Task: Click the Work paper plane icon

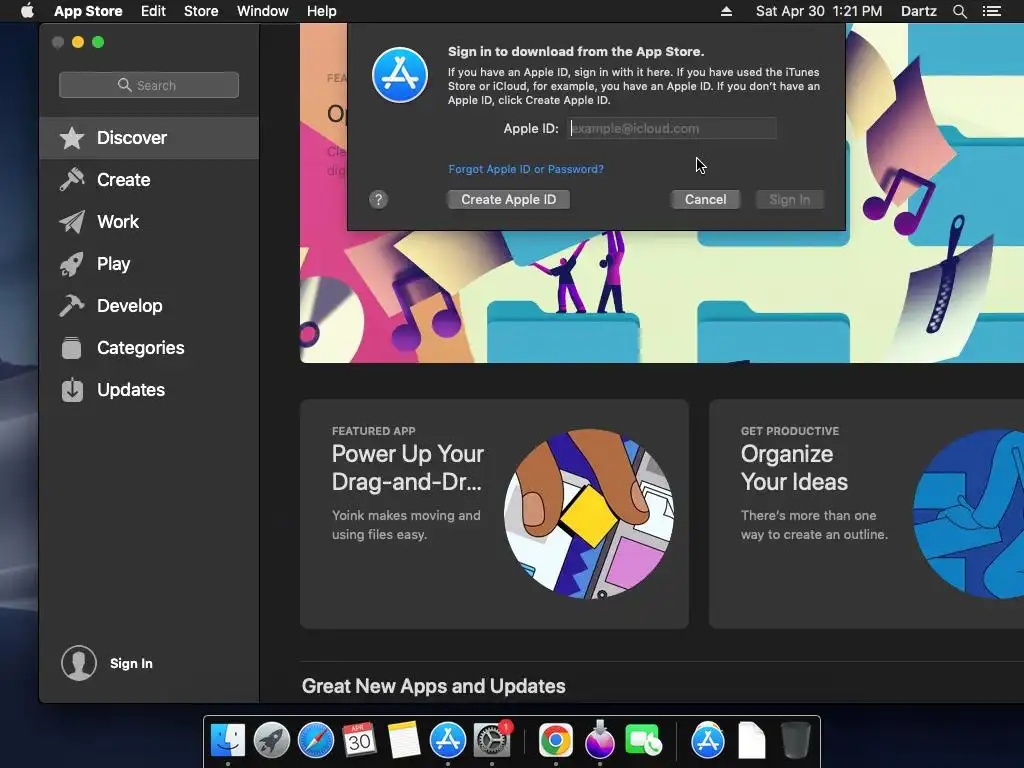Action: 72,222
